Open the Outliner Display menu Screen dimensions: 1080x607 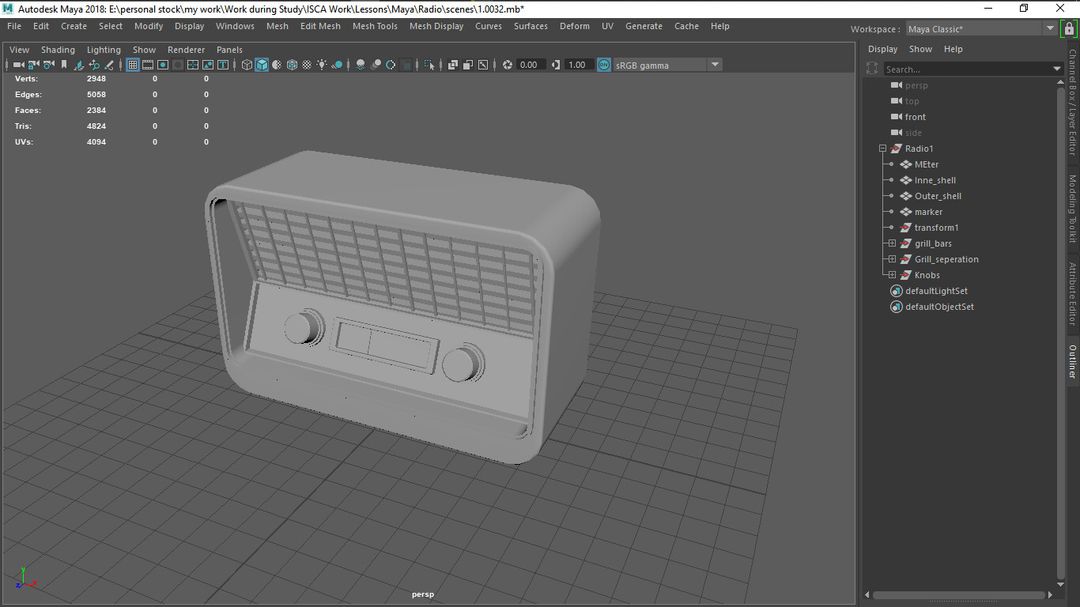point(882,49)
